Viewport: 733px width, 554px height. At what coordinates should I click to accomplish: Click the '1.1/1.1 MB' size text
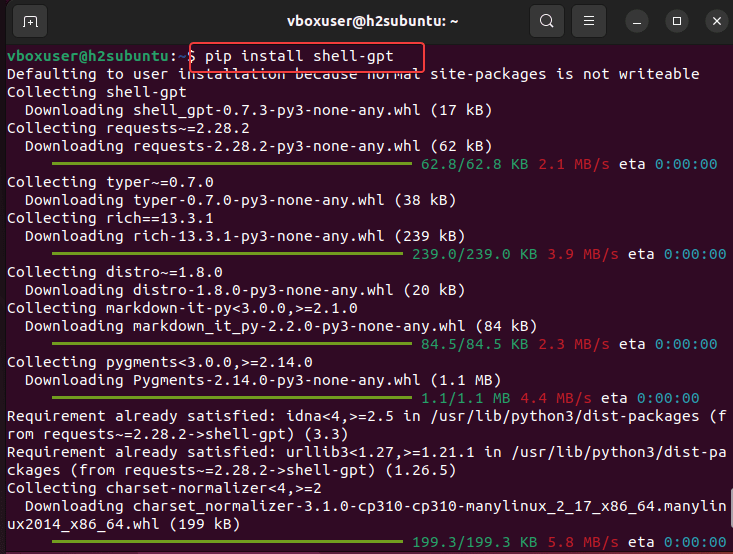(x=465, y=398)
